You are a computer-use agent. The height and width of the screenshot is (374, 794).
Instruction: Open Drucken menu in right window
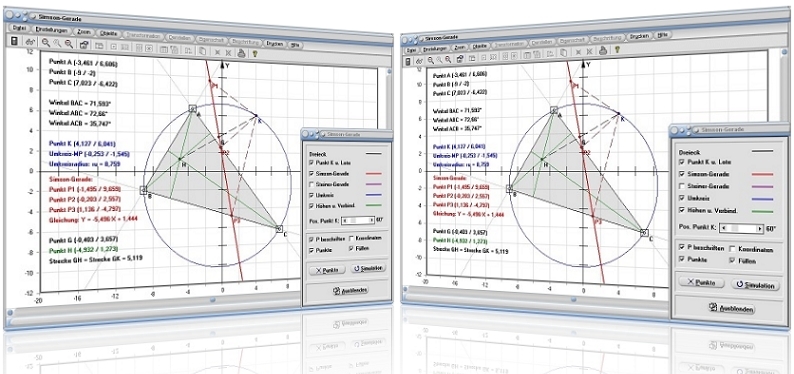640,37
